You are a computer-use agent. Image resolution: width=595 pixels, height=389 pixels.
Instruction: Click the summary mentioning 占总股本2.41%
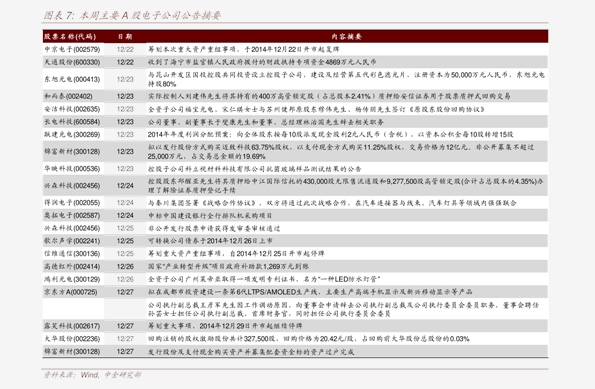point(329,96)
